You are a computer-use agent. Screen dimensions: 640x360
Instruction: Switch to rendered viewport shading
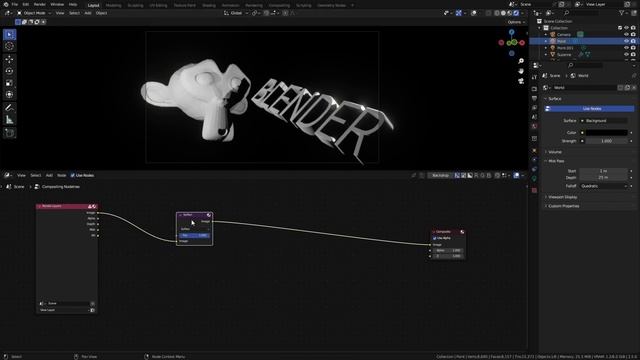516,13
